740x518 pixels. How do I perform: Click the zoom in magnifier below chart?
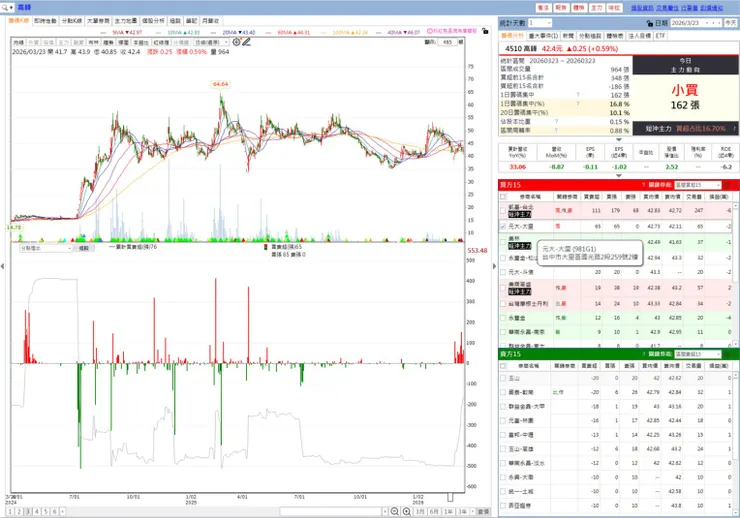click(x=406, y=511)
